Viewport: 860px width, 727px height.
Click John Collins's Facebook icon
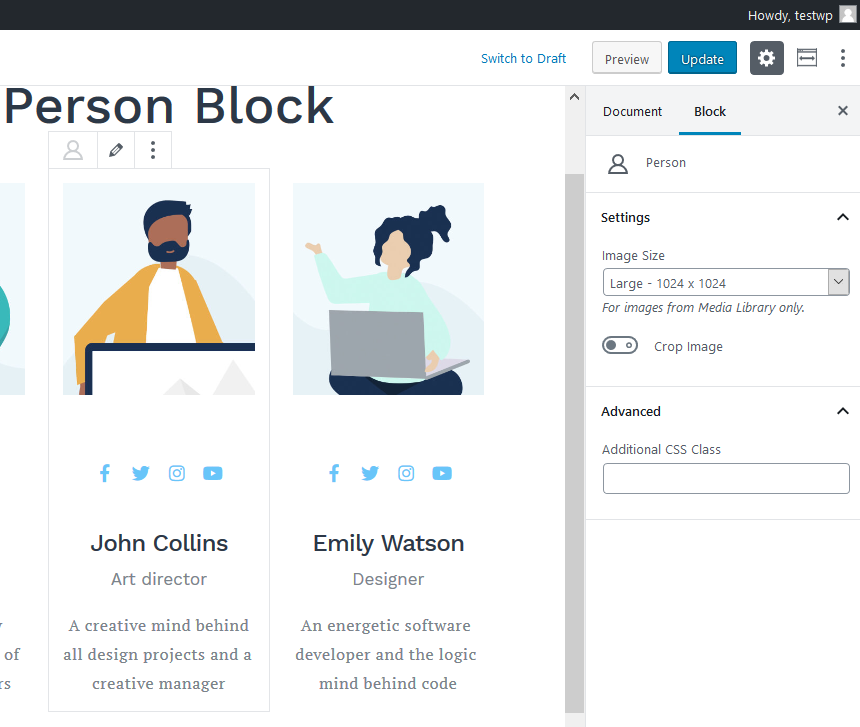point(104,473)
